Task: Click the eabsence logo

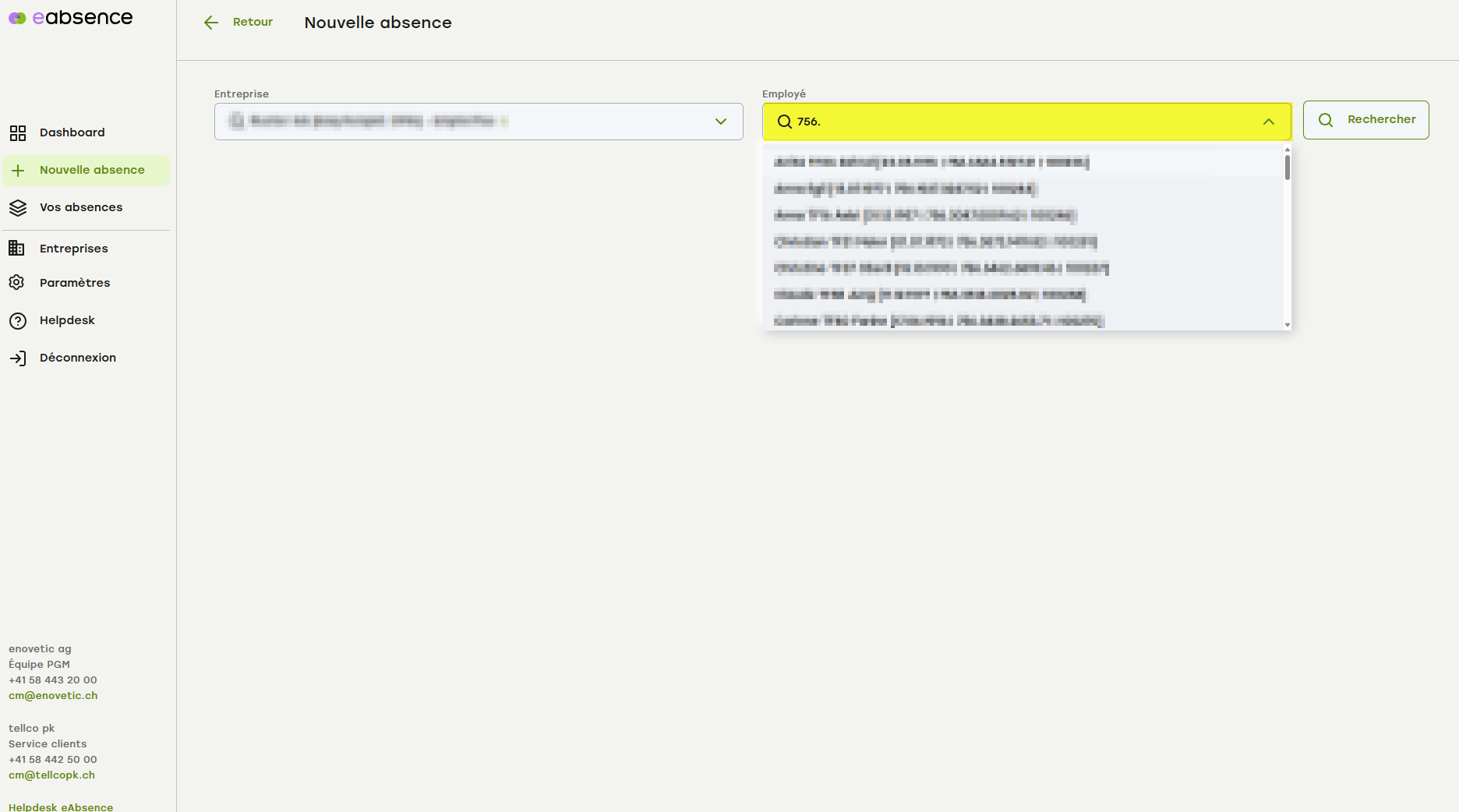Action: click(71, 18)
